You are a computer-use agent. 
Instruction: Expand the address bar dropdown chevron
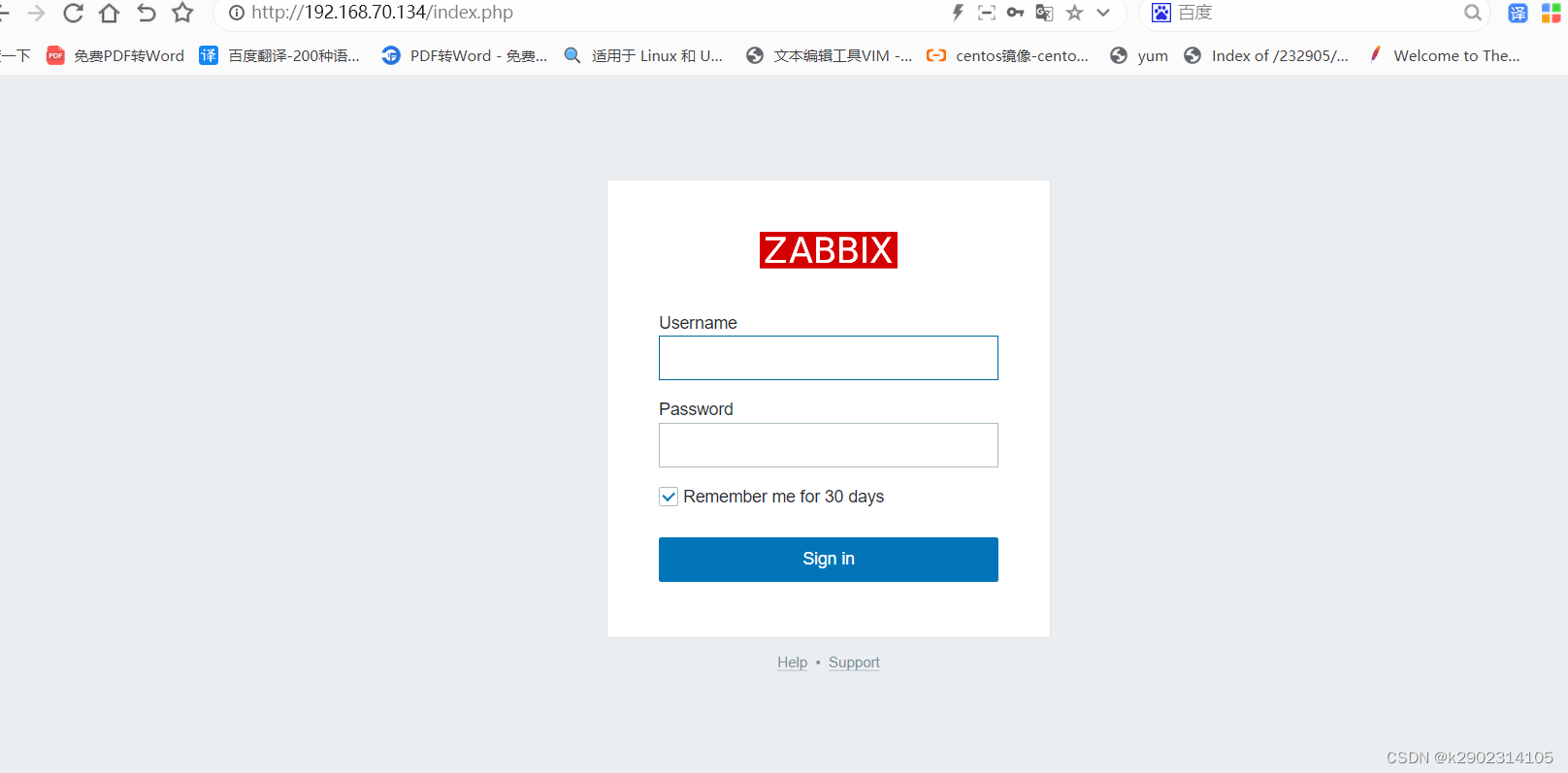[1103, 13]
